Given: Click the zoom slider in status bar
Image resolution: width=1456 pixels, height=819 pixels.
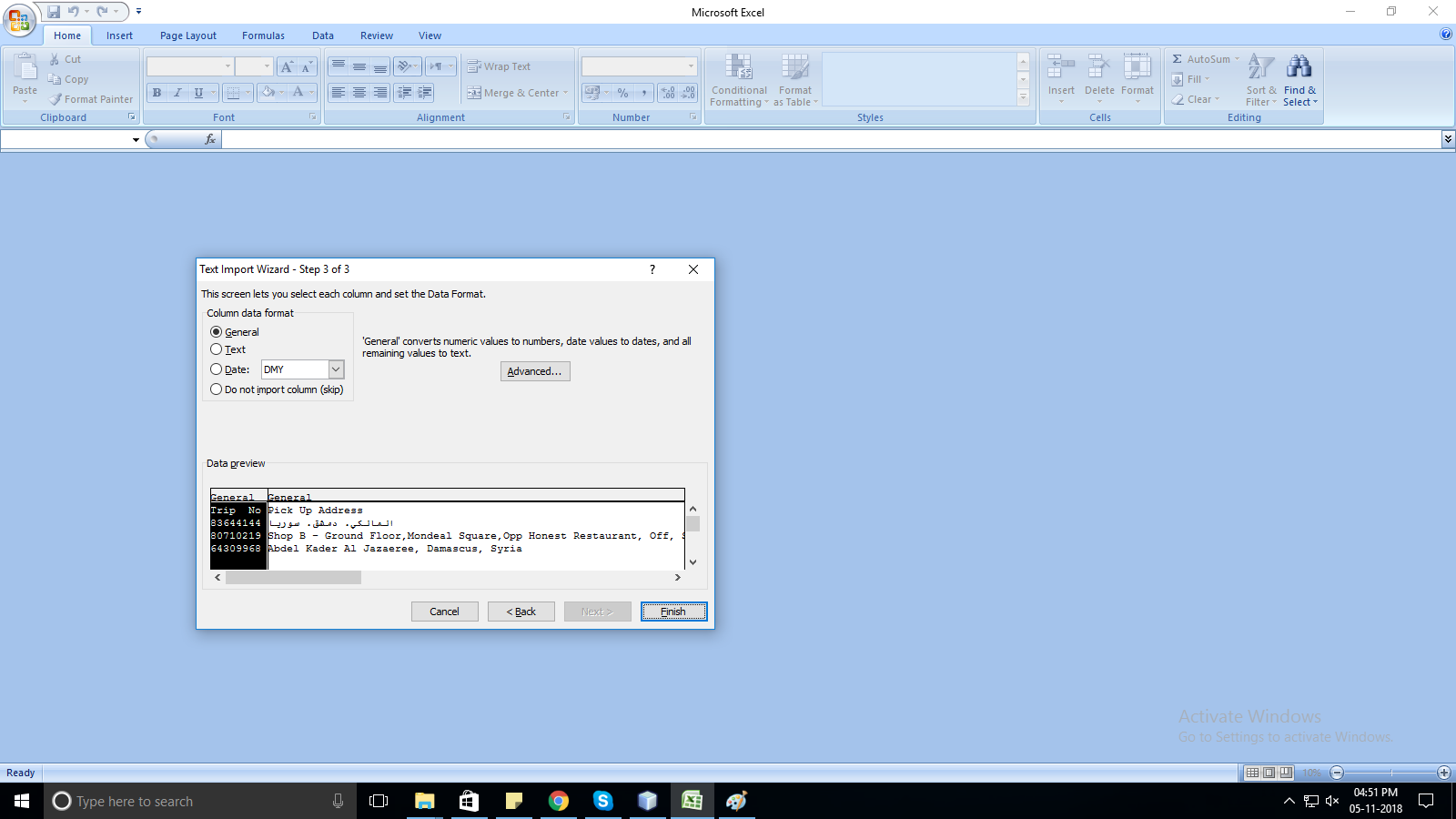Looking at the screenshot, I should (x=1390, y=773).
